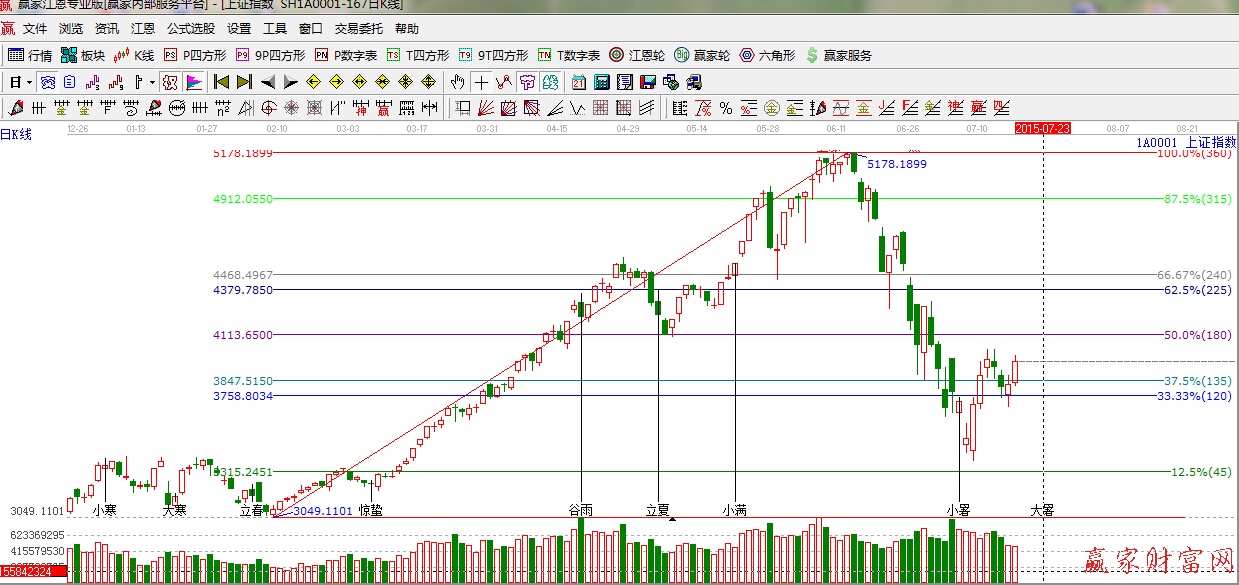Select the hand pan tool
The height and width of the screenshot is (585, 1239).
[x=458, y=82]
